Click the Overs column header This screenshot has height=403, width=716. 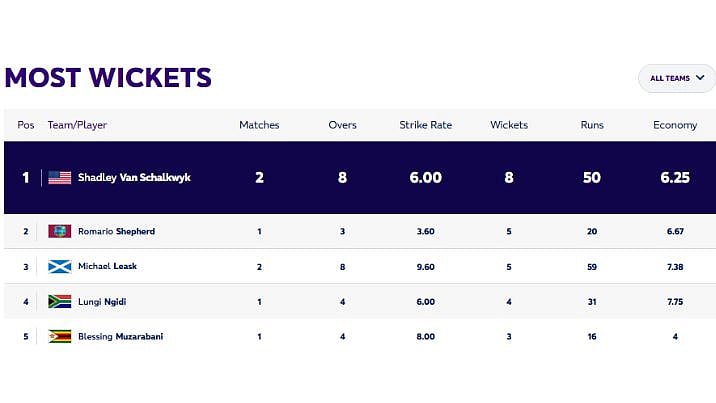[x=342, y=125]
